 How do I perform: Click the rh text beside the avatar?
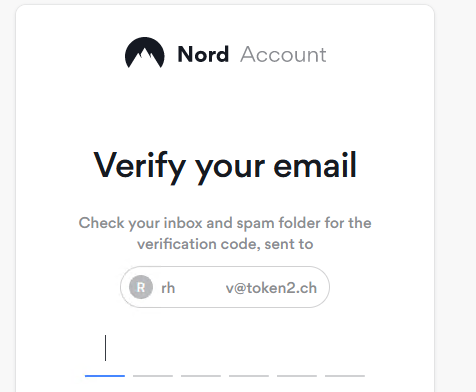168,288
